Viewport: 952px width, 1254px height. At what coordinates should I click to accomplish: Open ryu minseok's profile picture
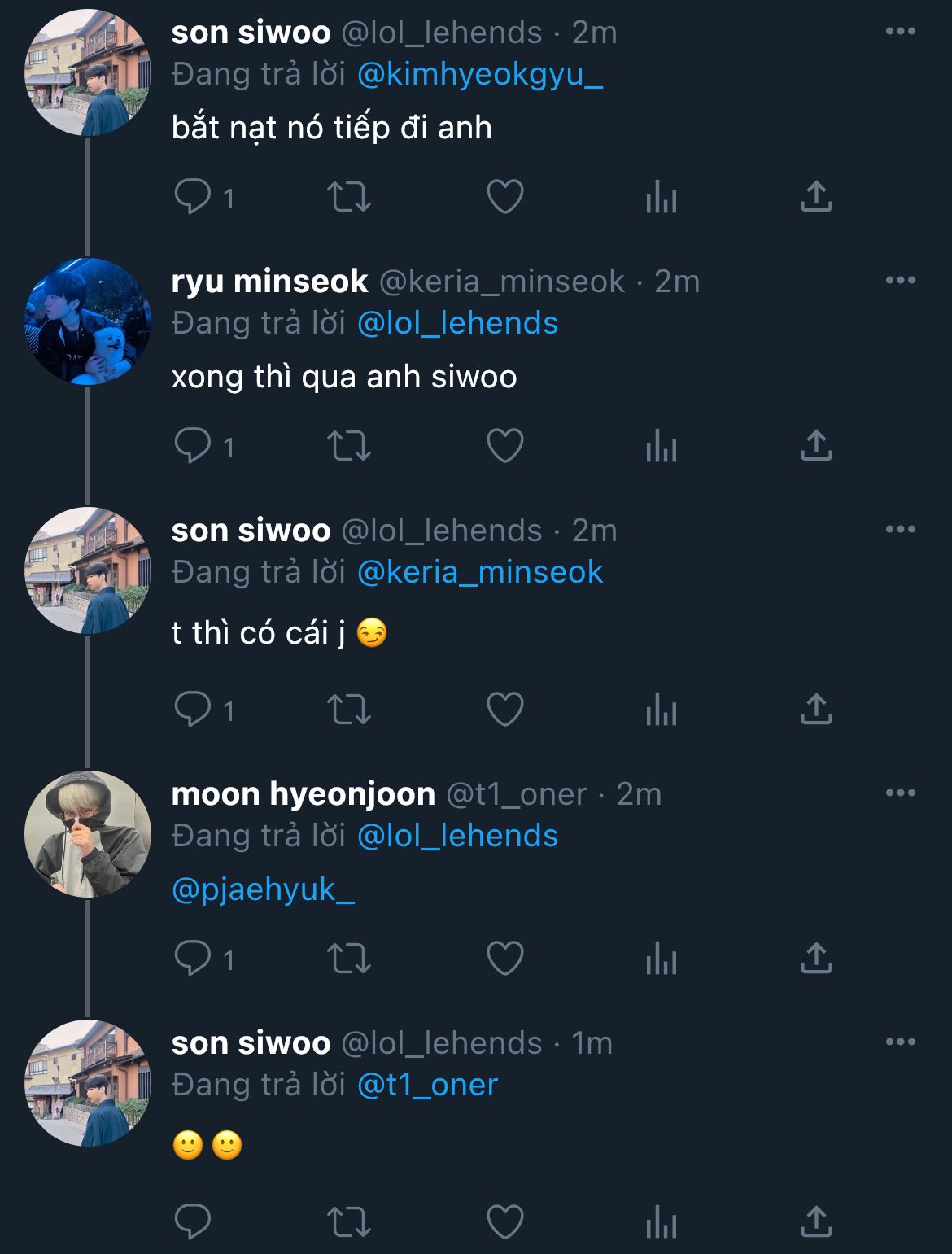pyautogui.click(x=88, y=321)
